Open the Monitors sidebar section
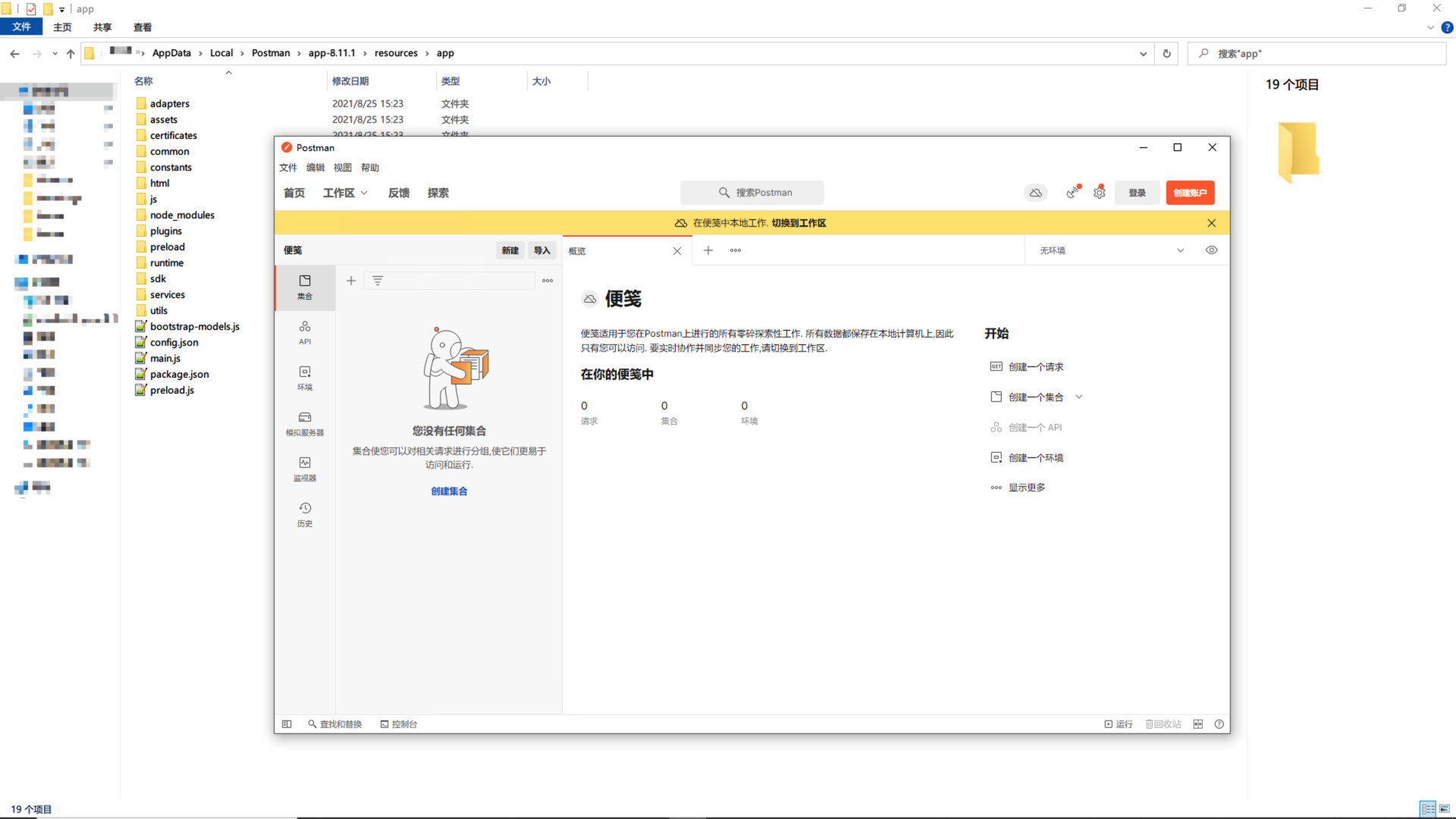The image size is (1456, 819). tap(304, 469)
